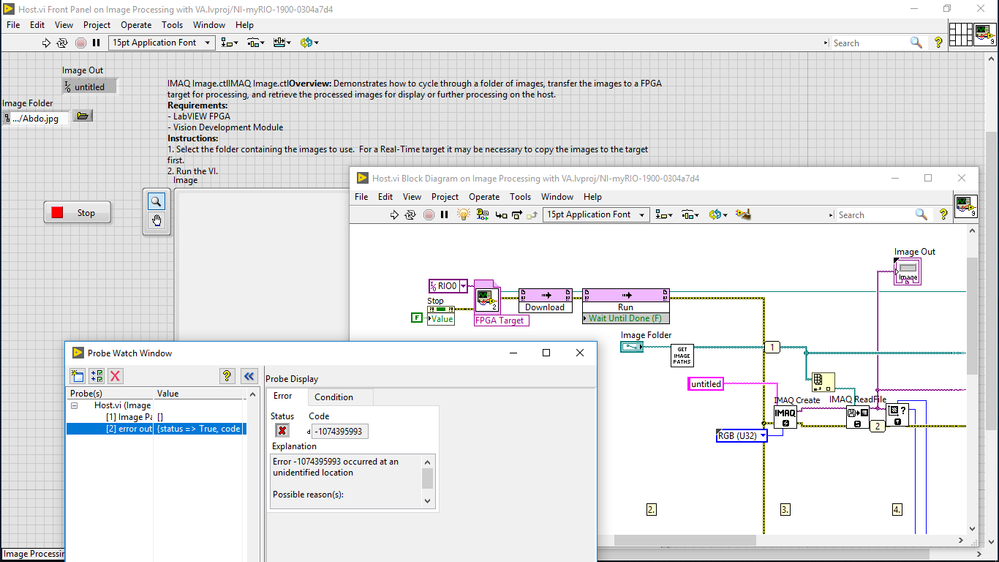Screen dimensions: 999x562
Task: Pause execution in Block Diagram toolbar
Action: point(445,215)
